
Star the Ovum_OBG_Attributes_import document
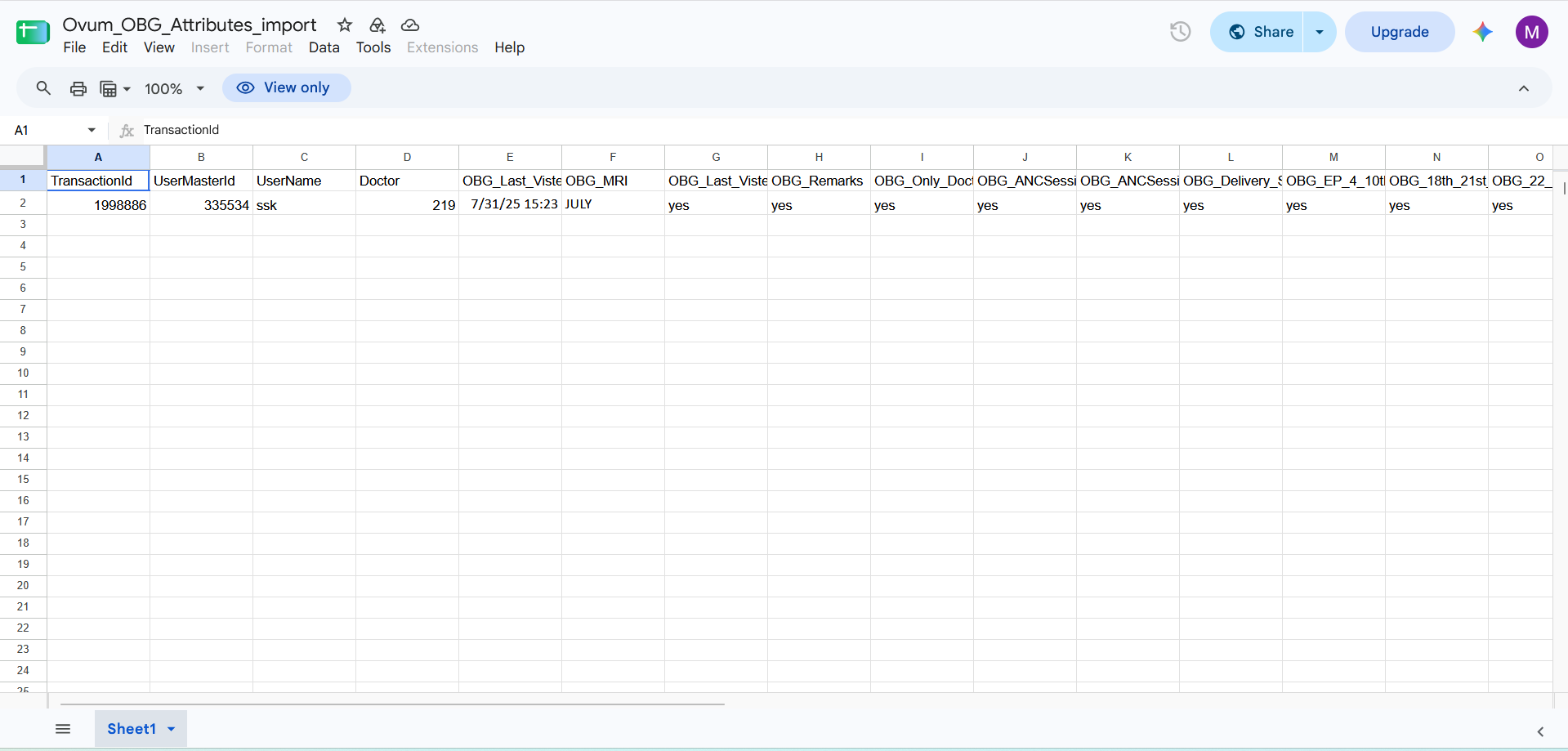pos(345,25)
